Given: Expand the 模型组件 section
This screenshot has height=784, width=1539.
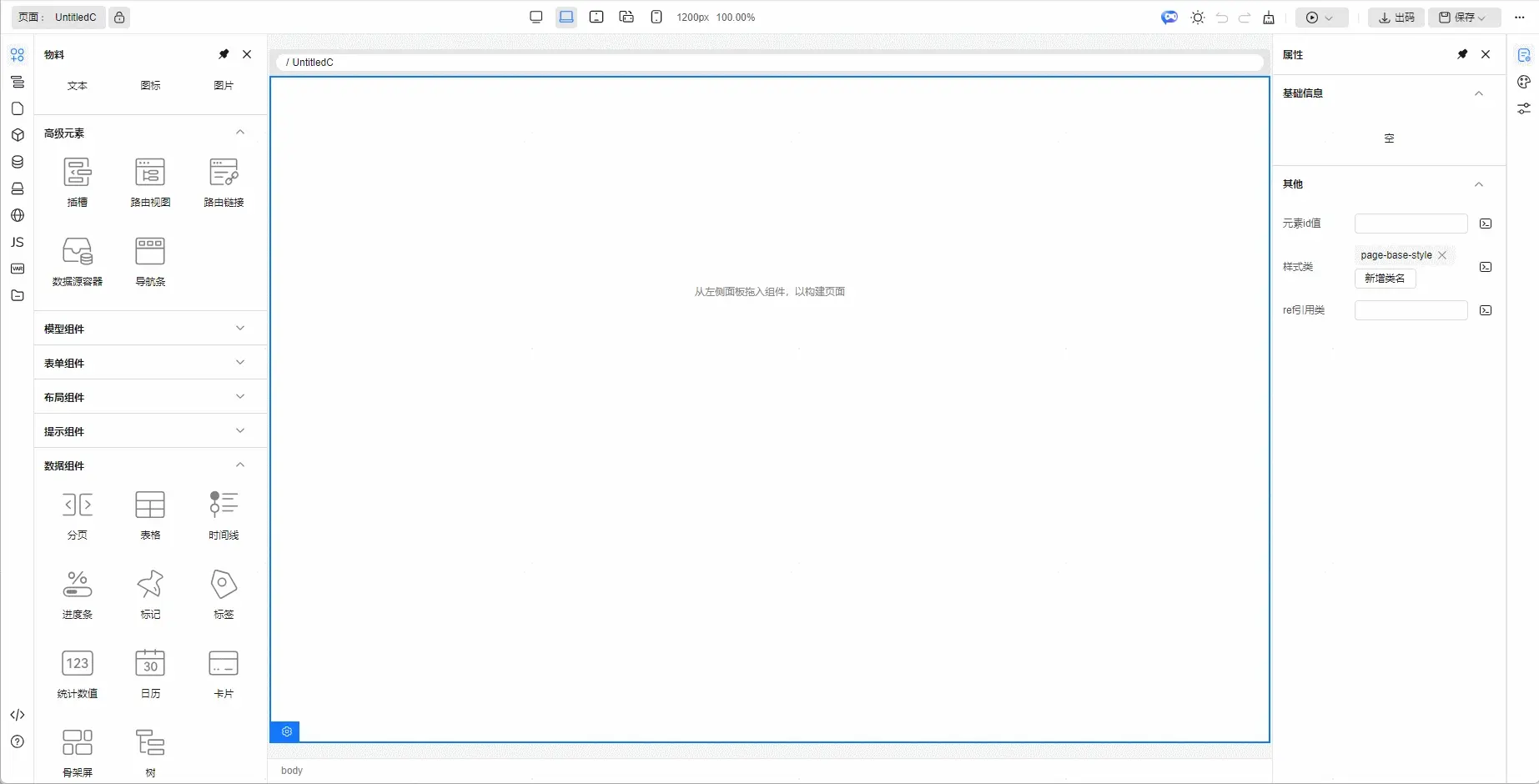Looking at the screenshot, I should click(240, 329).
